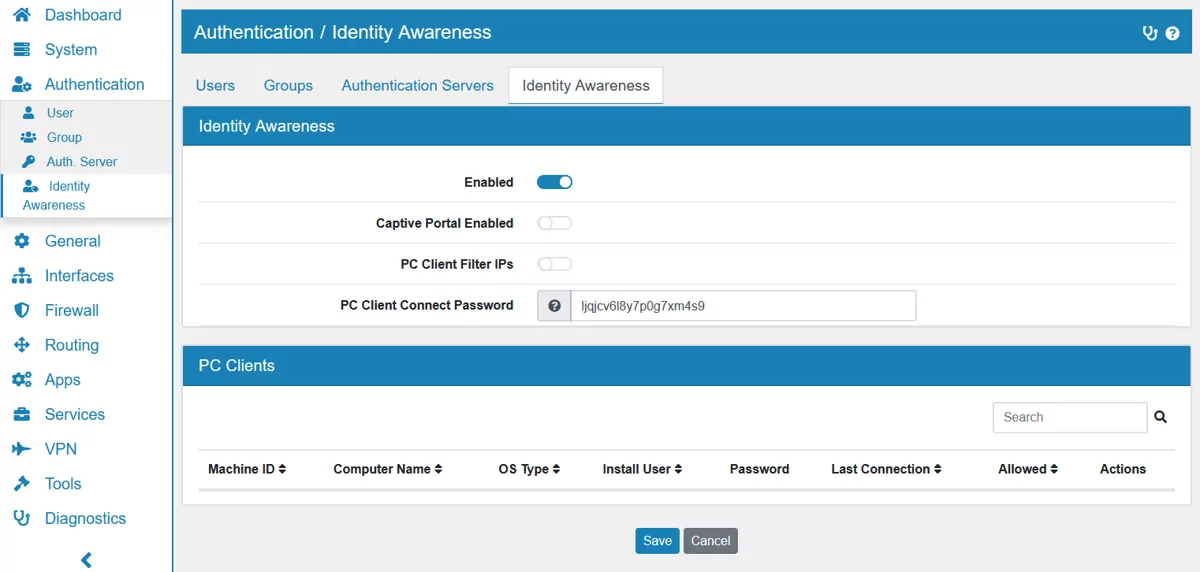The width and height of the screenshot is (1200, 572).
Task: Click the stethoscope diagnostics icon in header
Action: (1150, 33)
